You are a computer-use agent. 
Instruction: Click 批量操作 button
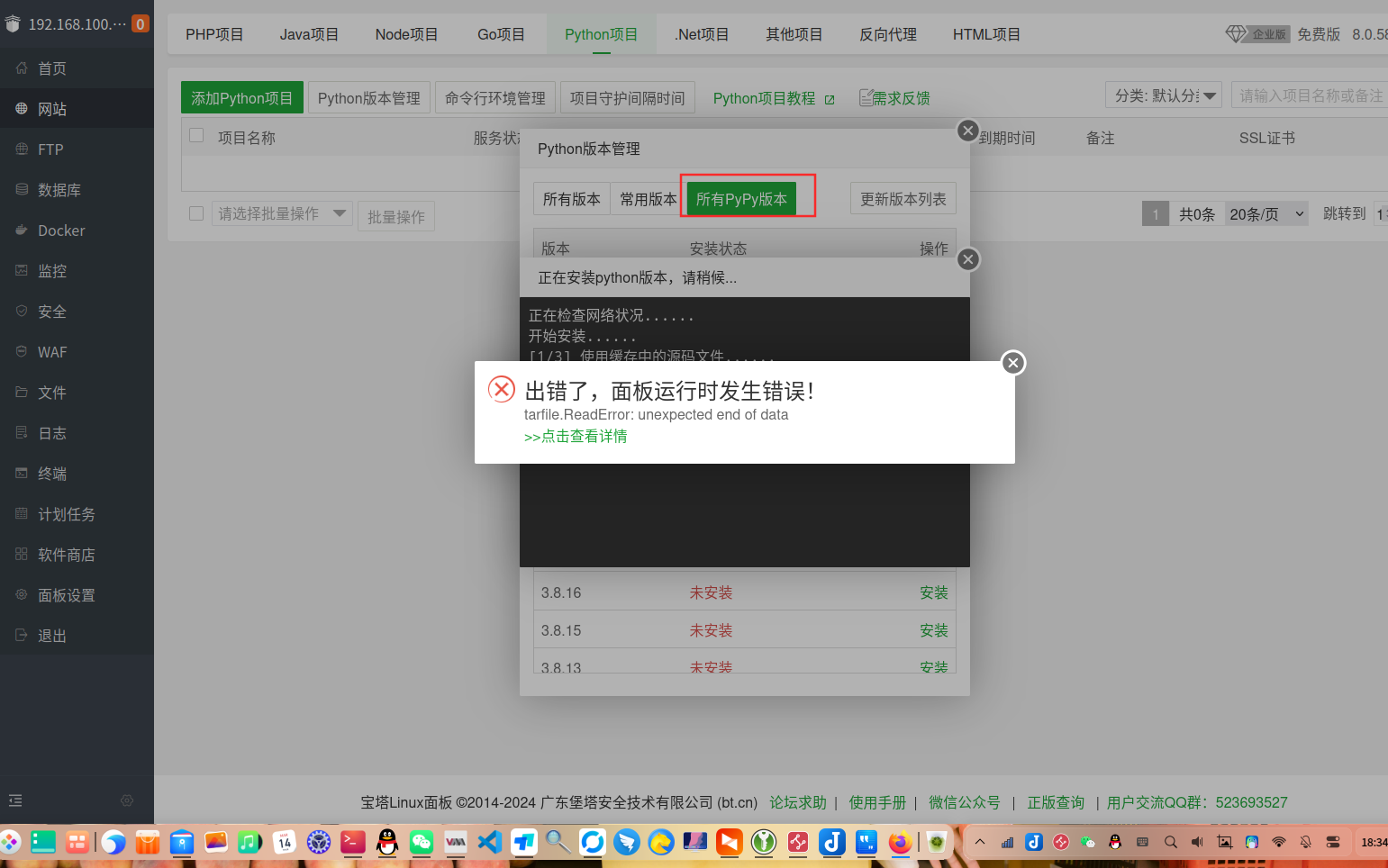(396, 217)
